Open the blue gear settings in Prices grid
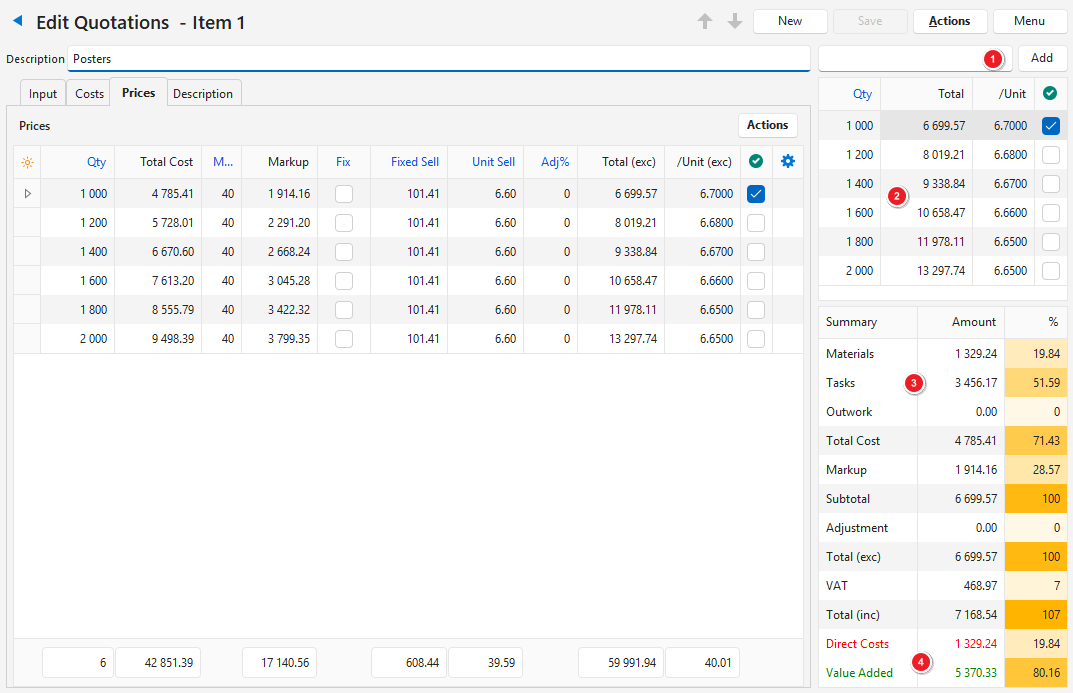The image size is (1073, 693). (788, 161)
